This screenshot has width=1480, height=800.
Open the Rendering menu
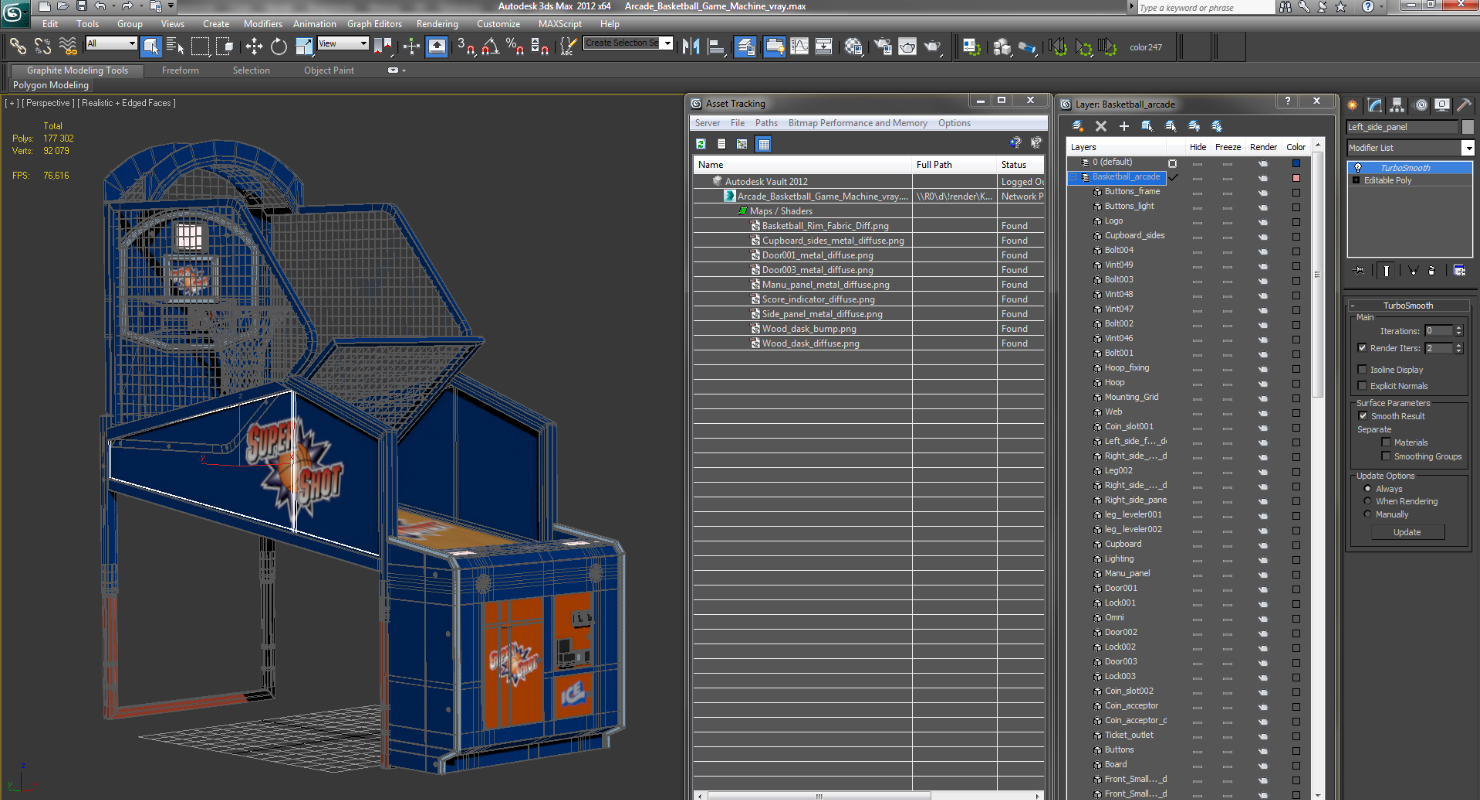click(437, 24)
